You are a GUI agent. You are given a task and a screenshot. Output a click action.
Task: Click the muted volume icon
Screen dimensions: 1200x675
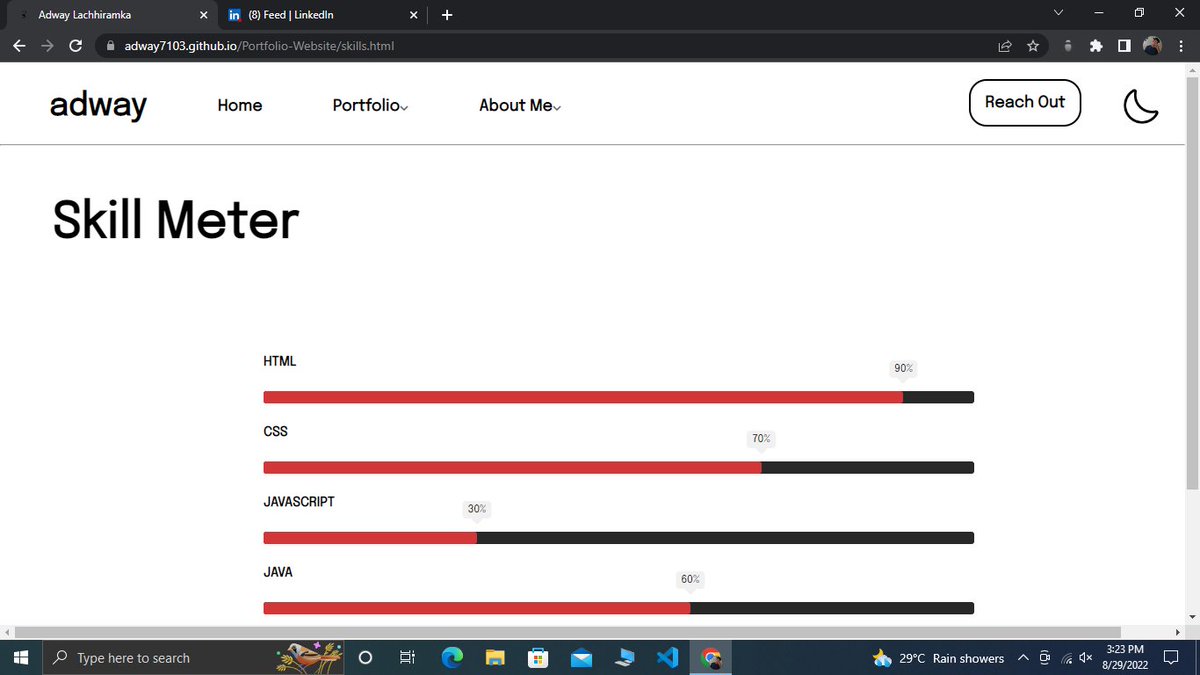(1086, 658)
